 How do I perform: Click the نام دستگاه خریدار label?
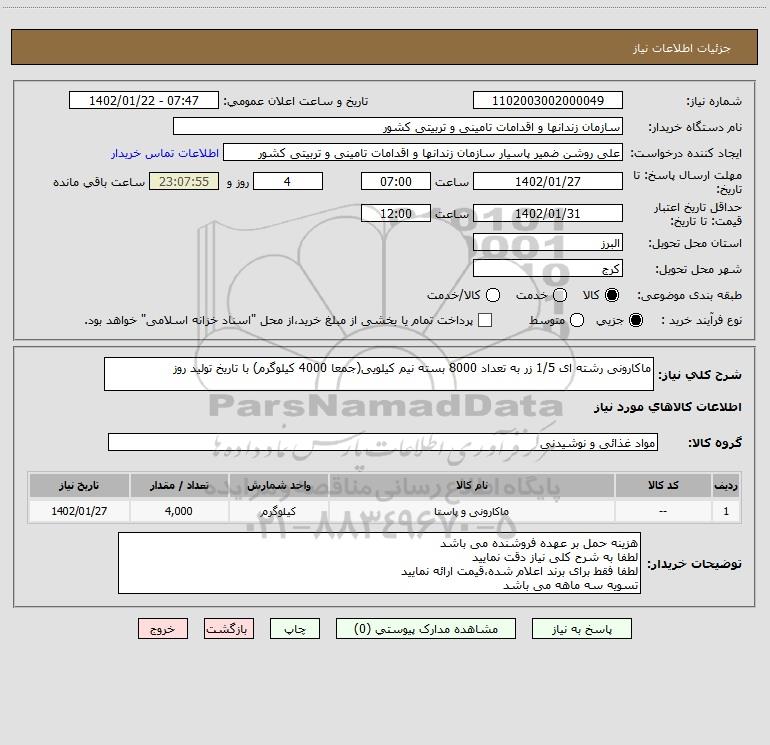695,127
